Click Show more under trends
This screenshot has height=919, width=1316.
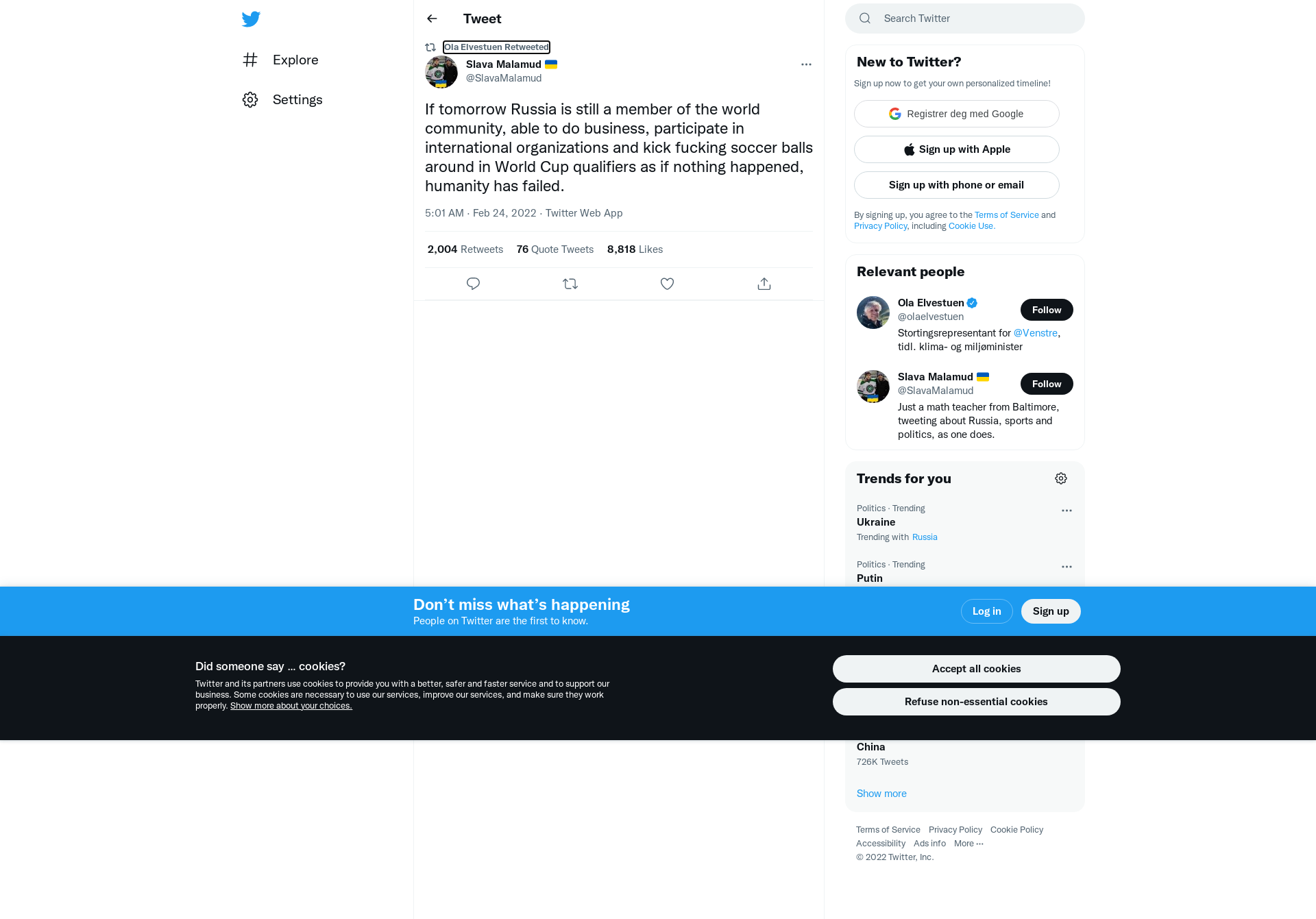(881, 794)
